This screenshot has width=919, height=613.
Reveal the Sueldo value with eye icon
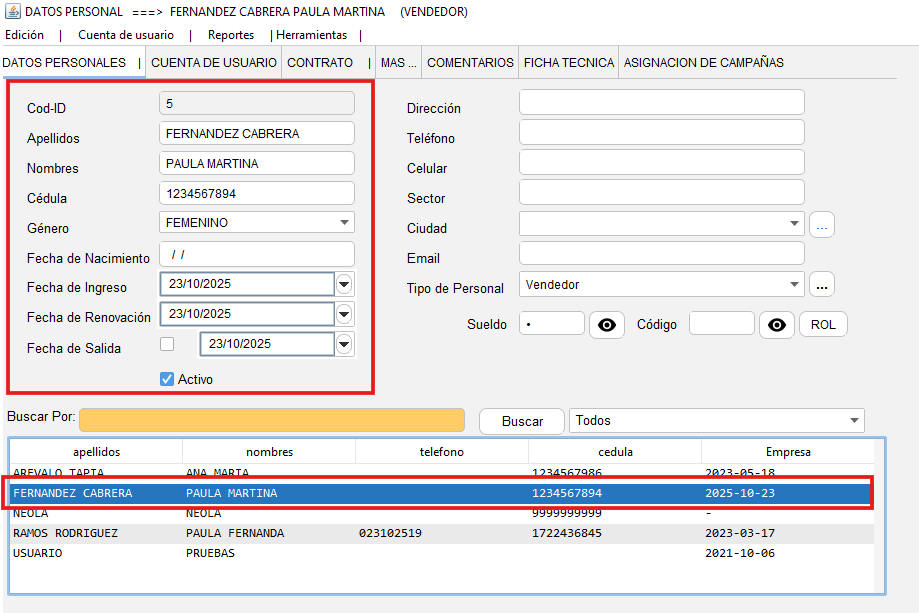(x=607, y=324)
